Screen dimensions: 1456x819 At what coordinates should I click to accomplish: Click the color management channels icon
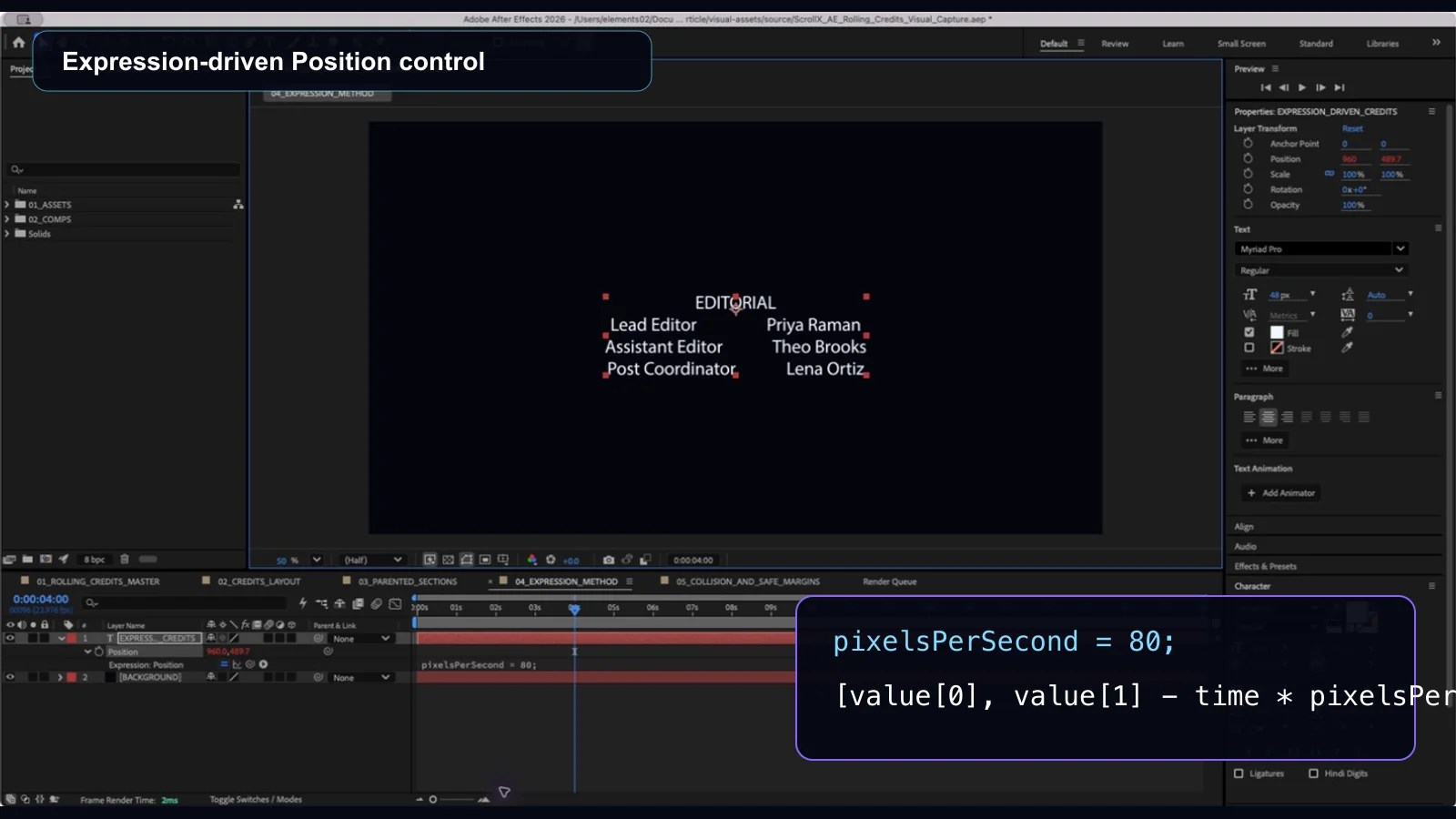[x=532, y=560]
